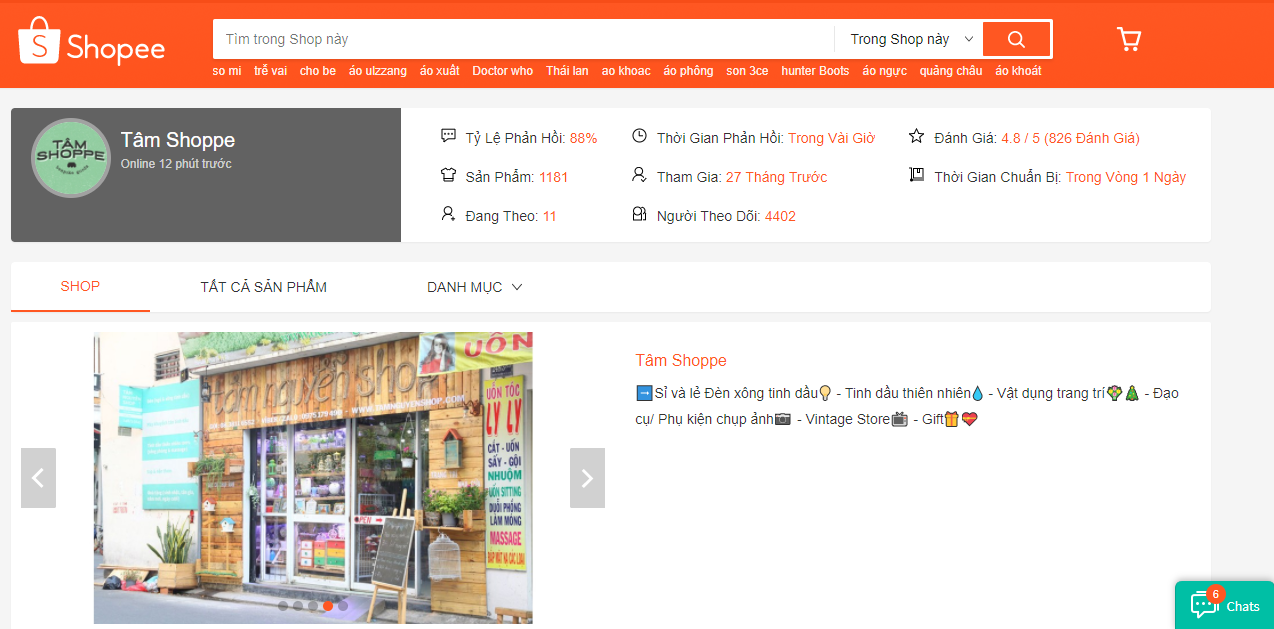The width and height of the screenshot is (1274, 629).
Task: Submit search with the magnifier button
Action: pyautogui.click(x=1016, y=39)
